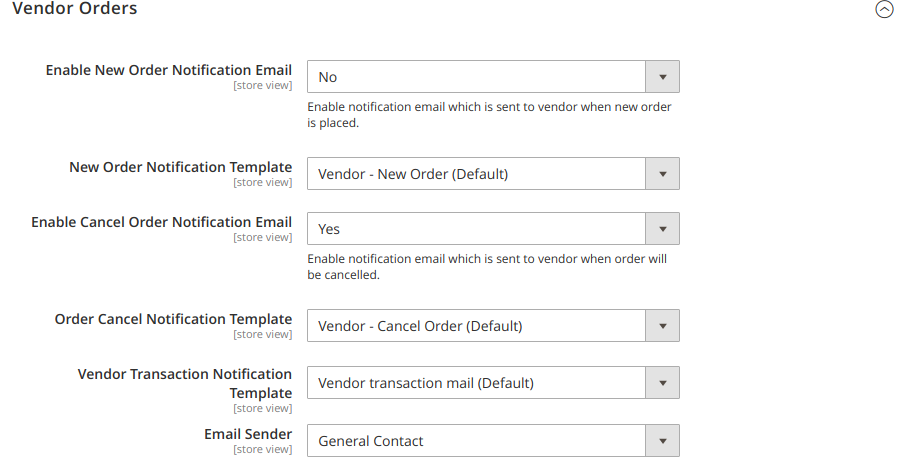Open dropdown showing 'No' for new order email

[x=476, y=77]
